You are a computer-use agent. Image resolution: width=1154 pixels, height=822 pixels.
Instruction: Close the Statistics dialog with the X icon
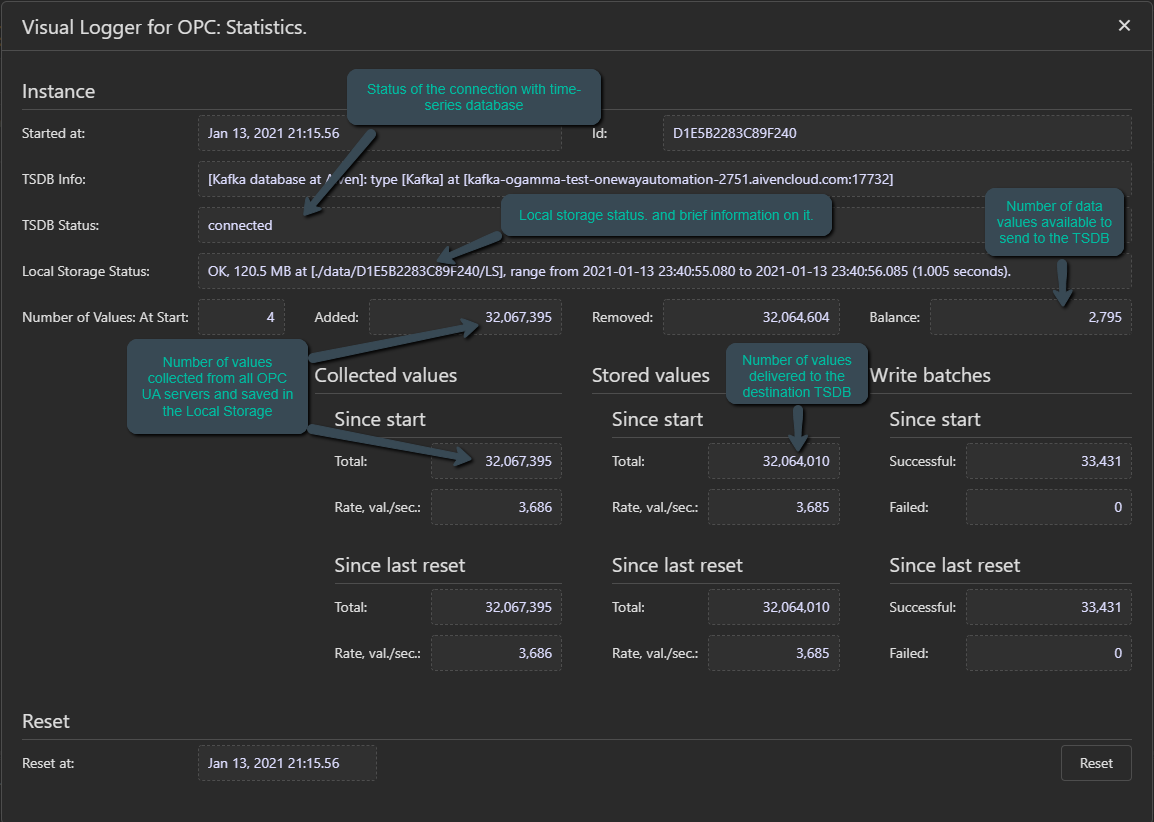(1124, 26)
